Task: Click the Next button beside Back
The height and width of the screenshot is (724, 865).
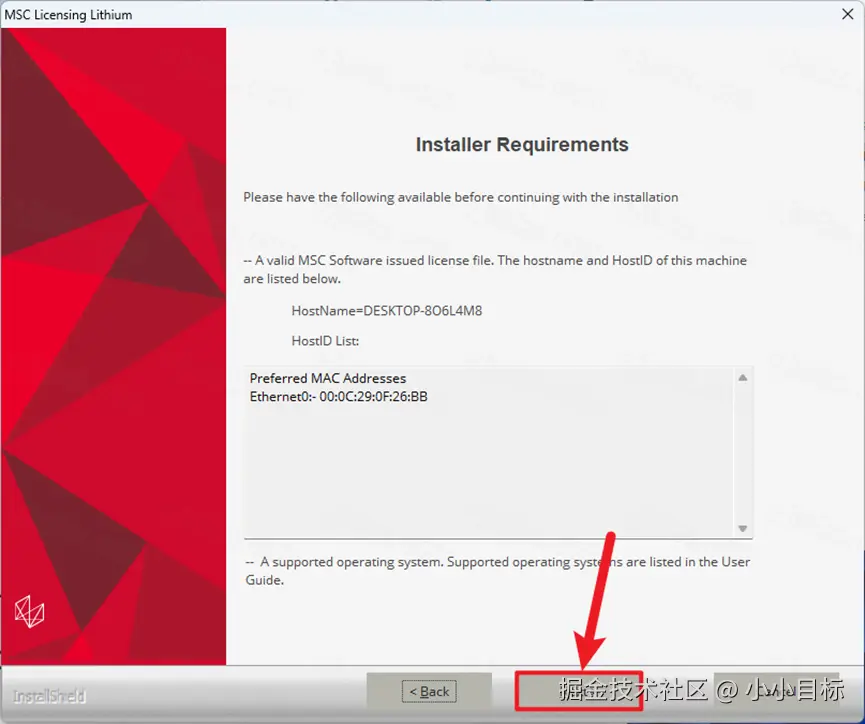Action: [579, 690]
